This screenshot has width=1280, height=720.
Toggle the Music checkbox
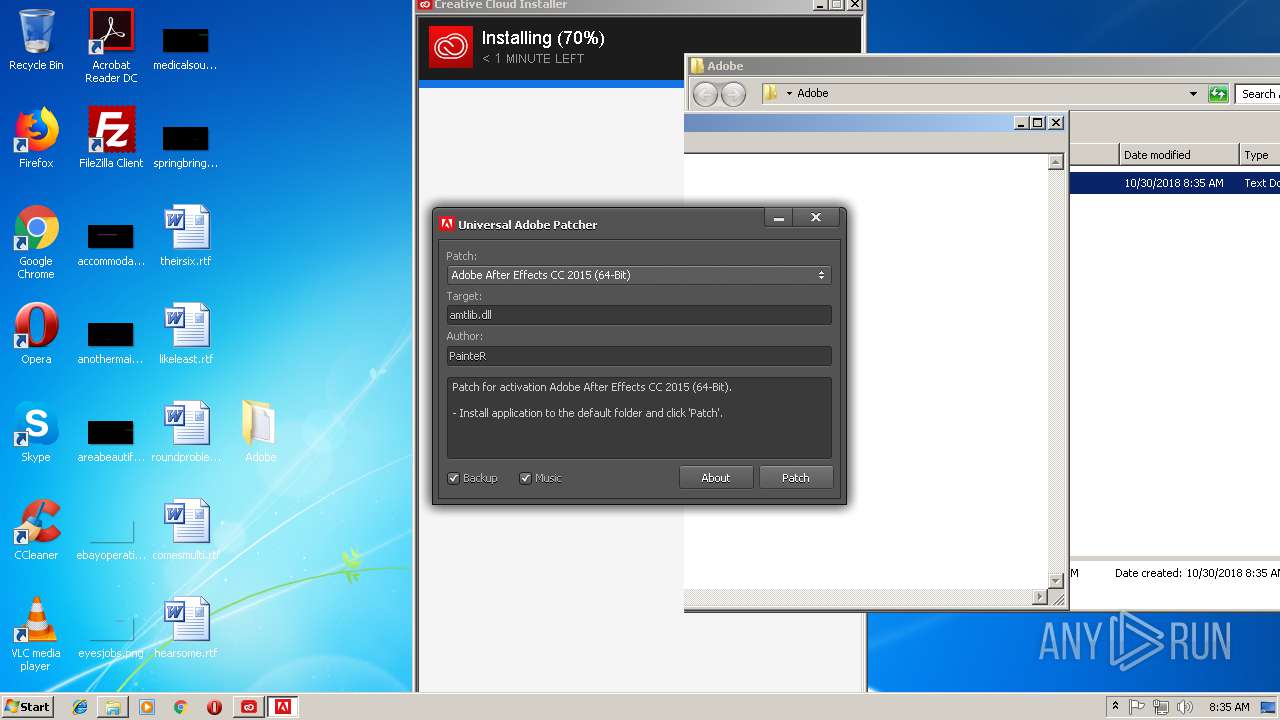click(x=525, y=478)
